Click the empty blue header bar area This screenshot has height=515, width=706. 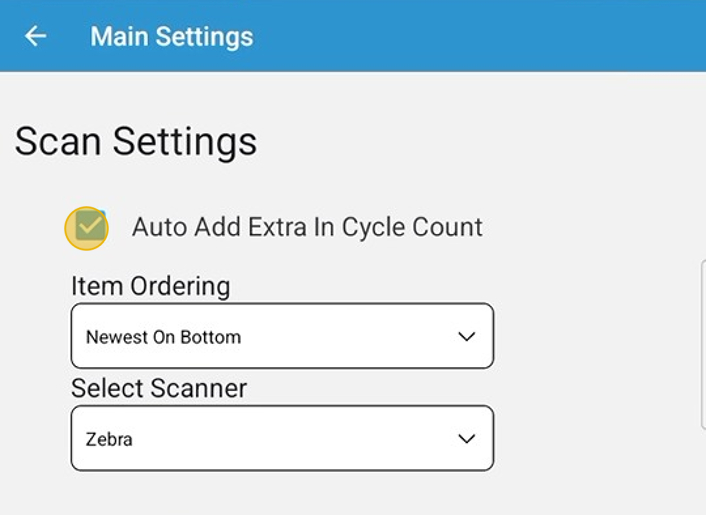(x=480, y=37)
